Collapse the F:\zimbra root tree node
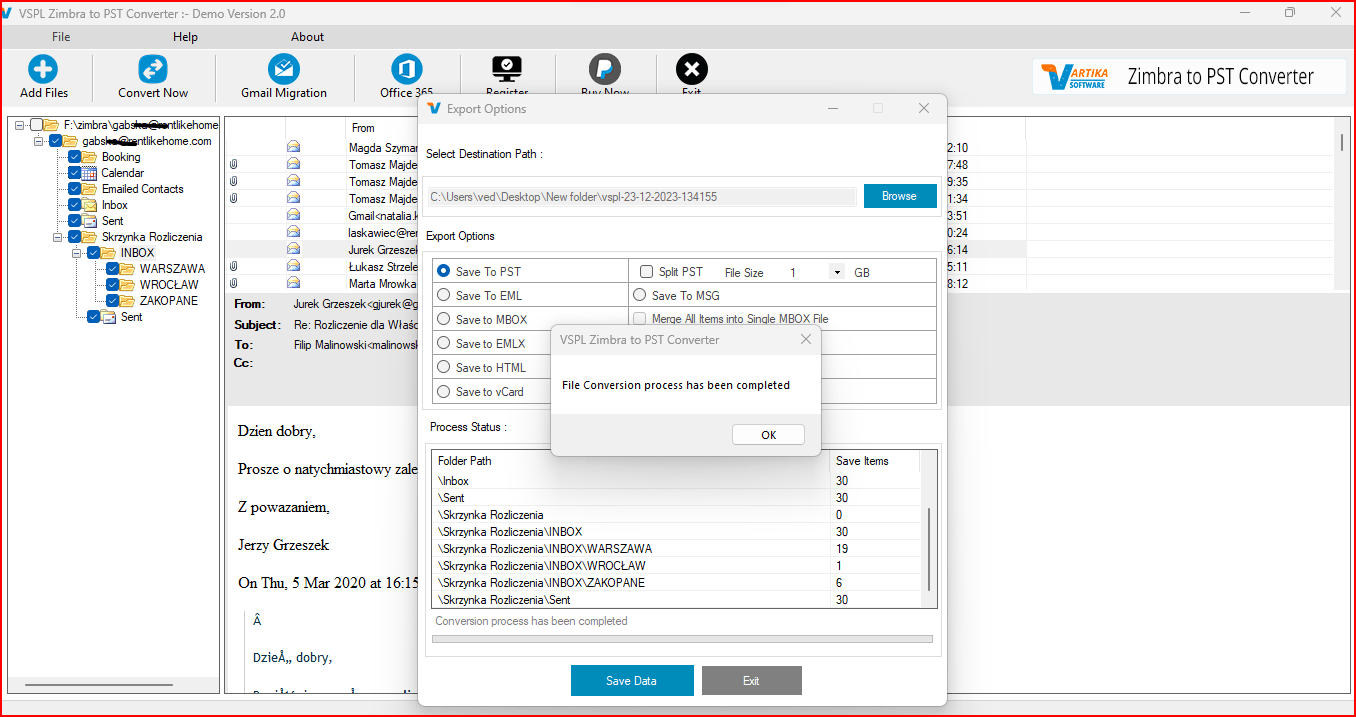The height and width of the screenshot is (717, 1356). pyautogui.click(x=20, y=125)
